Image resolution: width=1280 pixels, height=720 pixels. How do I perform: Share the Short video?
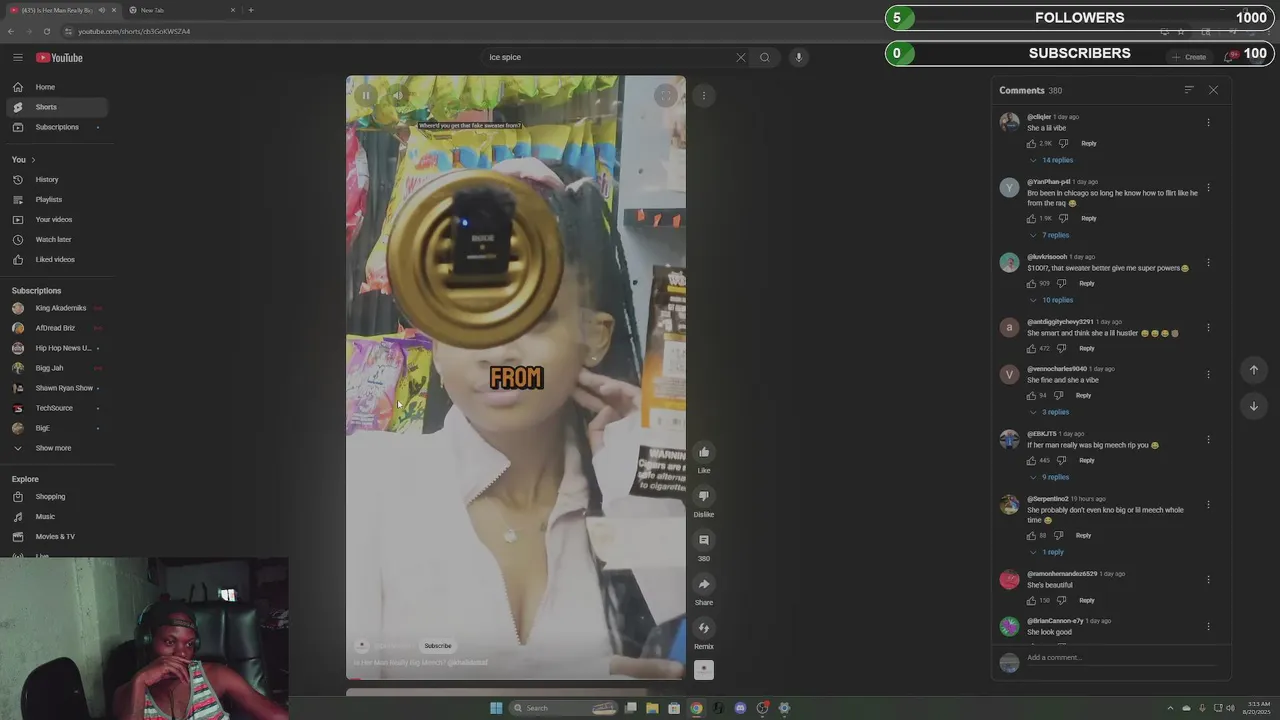pyautogui.click(x=704, y=584)
